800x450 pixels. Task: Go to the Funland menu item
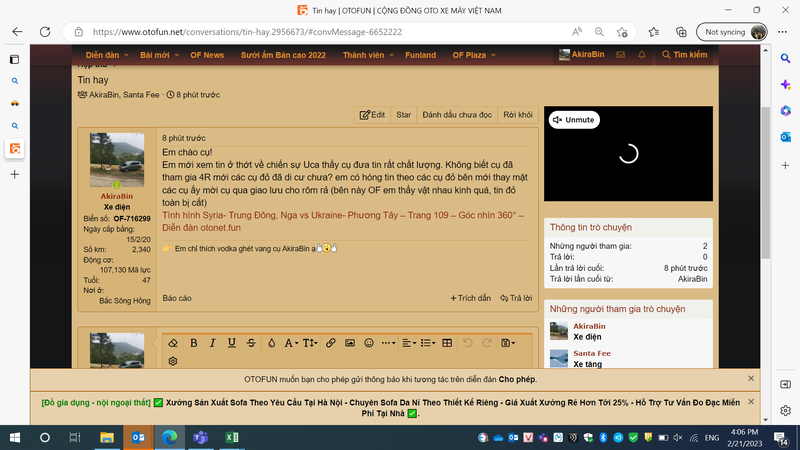[x=420, y=55]
